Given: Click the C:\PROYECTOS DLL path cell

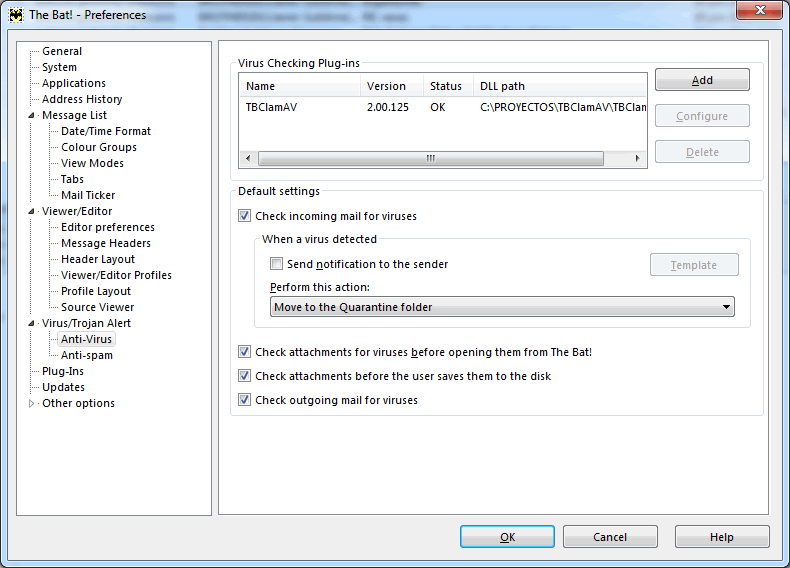Looking at the screenshot, I should 563,107.
